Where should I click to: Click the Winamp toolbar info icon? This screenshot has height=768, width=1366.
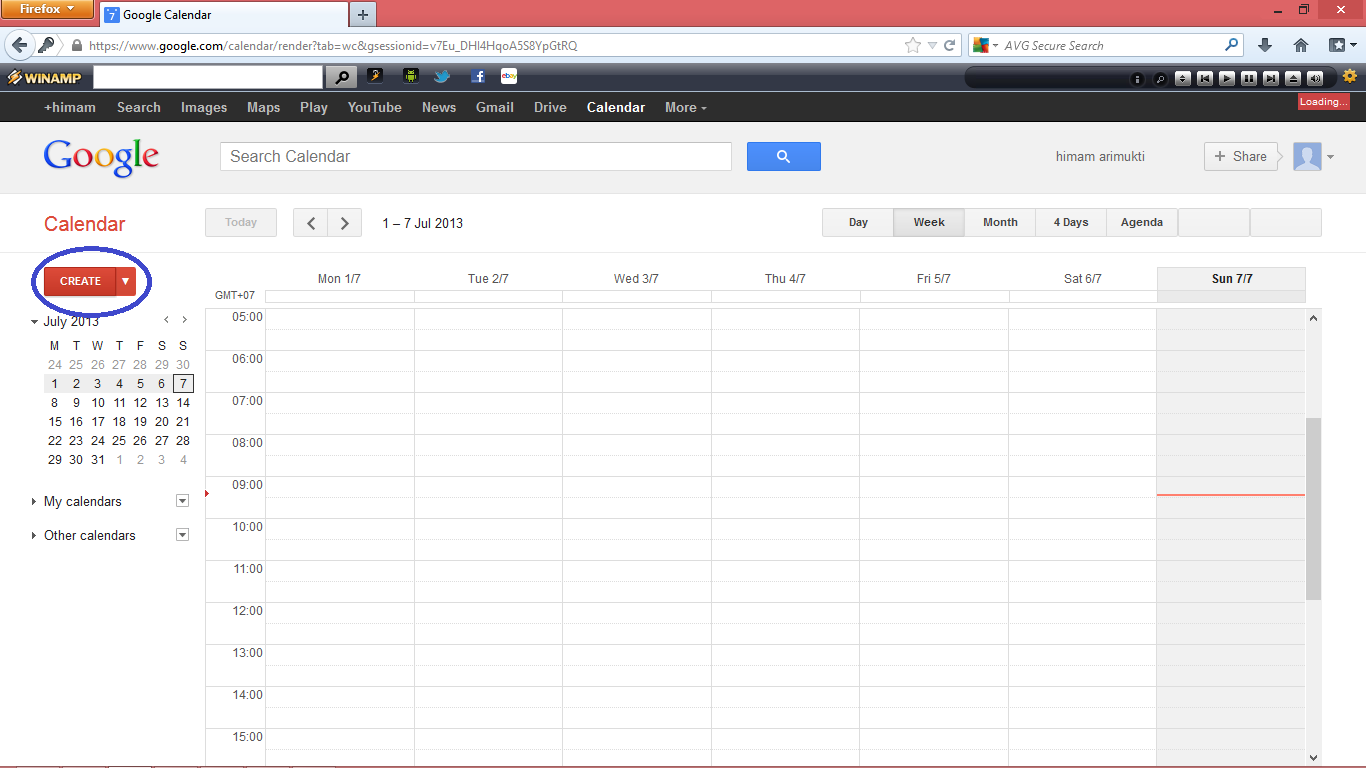[1138, 78]
